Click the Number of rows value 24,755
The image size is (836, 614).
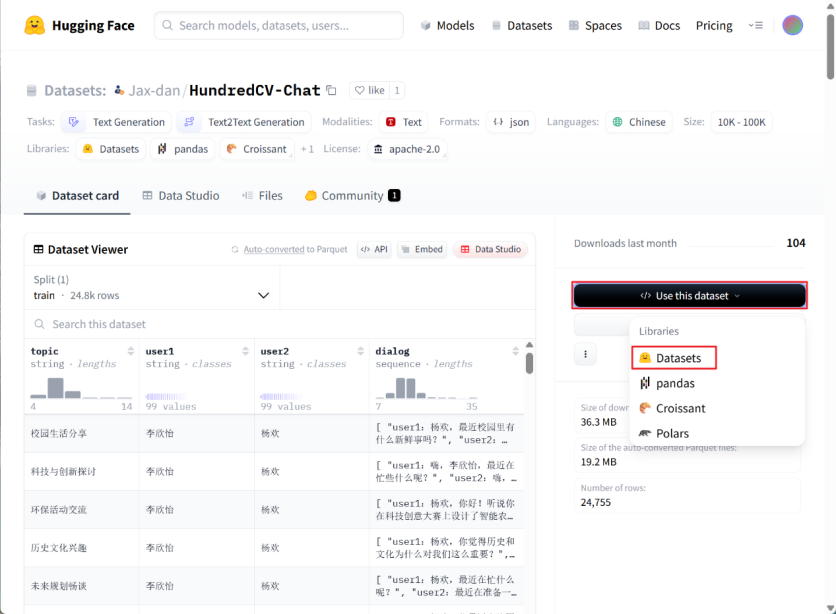tap(596, 503)
